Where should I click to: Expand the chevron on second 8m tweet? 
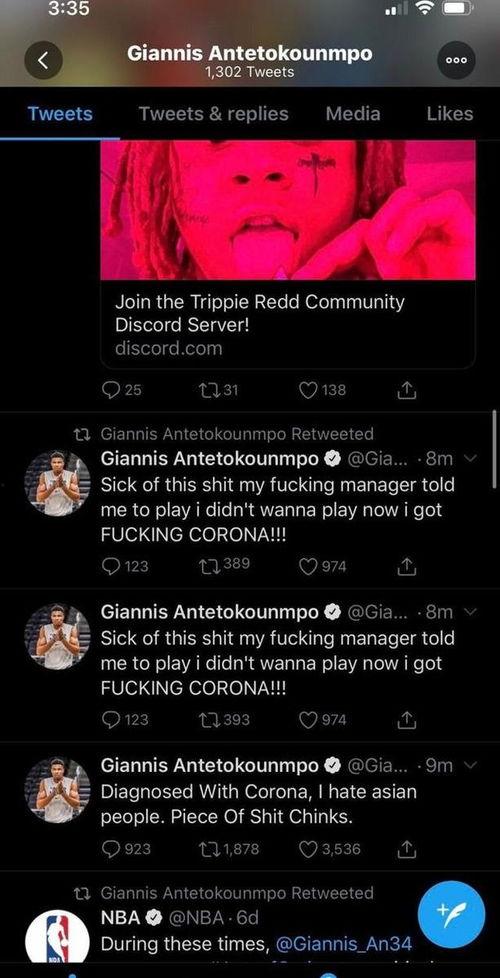click(471, 612)
